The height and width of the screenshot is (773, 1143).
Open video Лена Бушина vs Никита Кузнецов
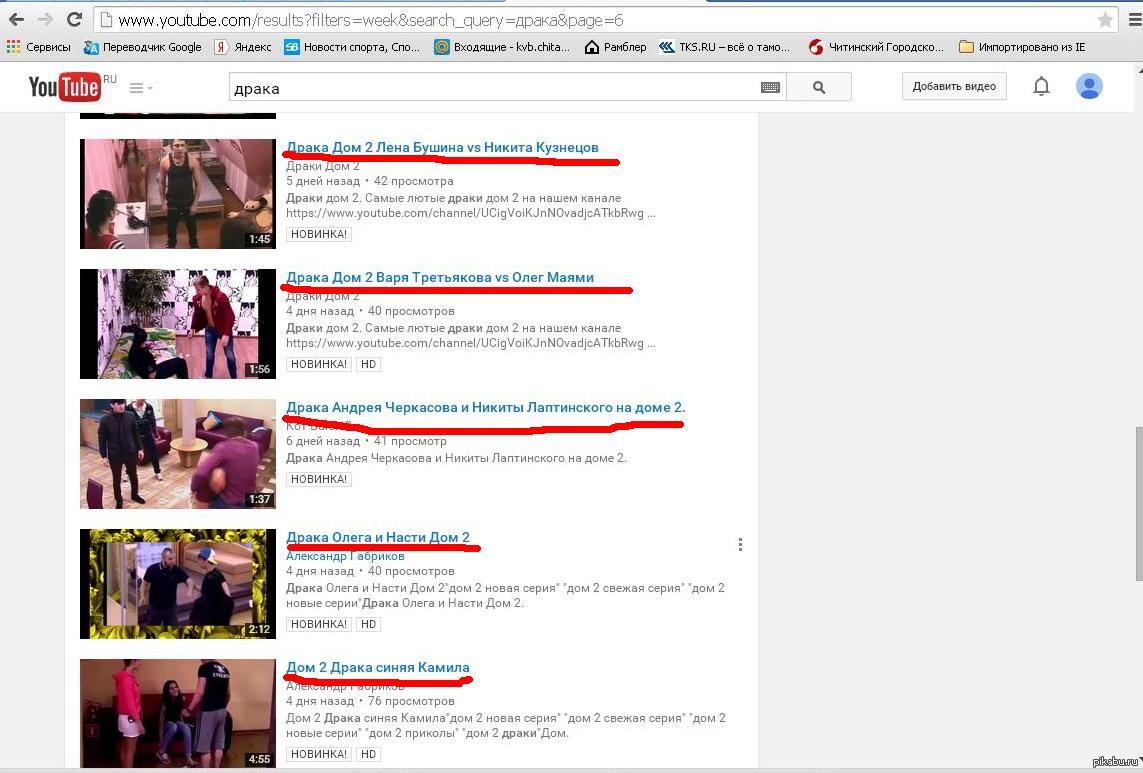(x=442, y=147)
